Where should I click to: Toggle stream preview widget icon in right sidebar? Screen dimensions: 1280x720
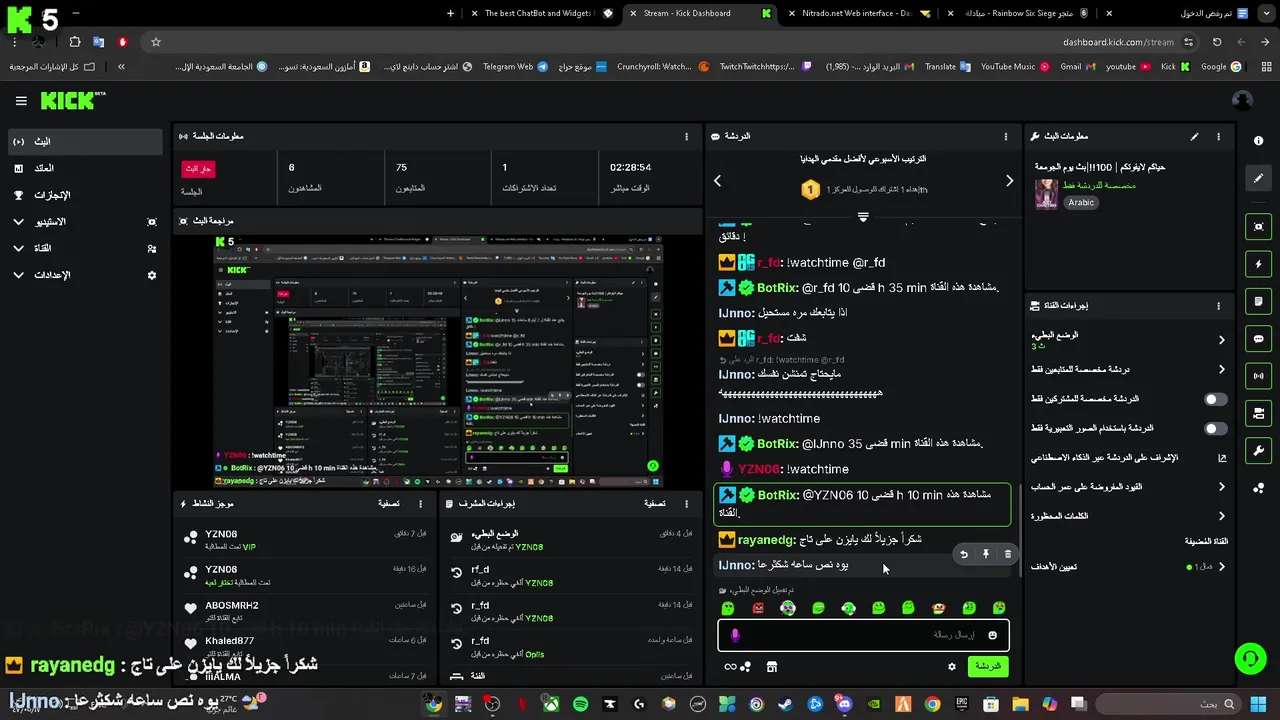click(1259, 227)
